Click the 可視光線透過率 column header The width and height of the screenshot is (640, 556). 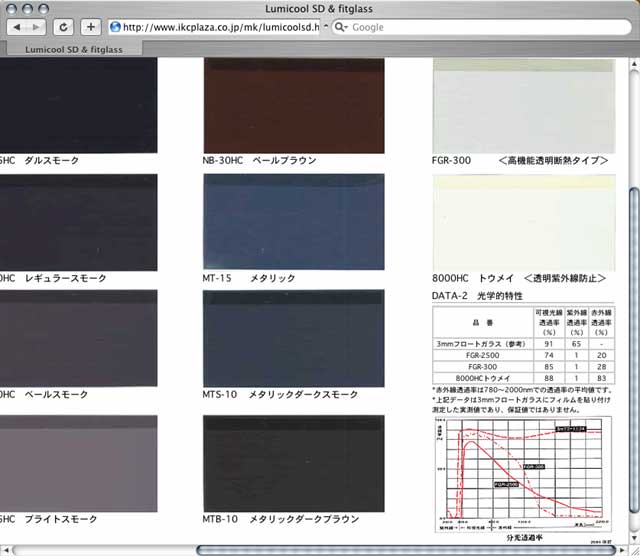pyautogui.click(x=549, y=322)
